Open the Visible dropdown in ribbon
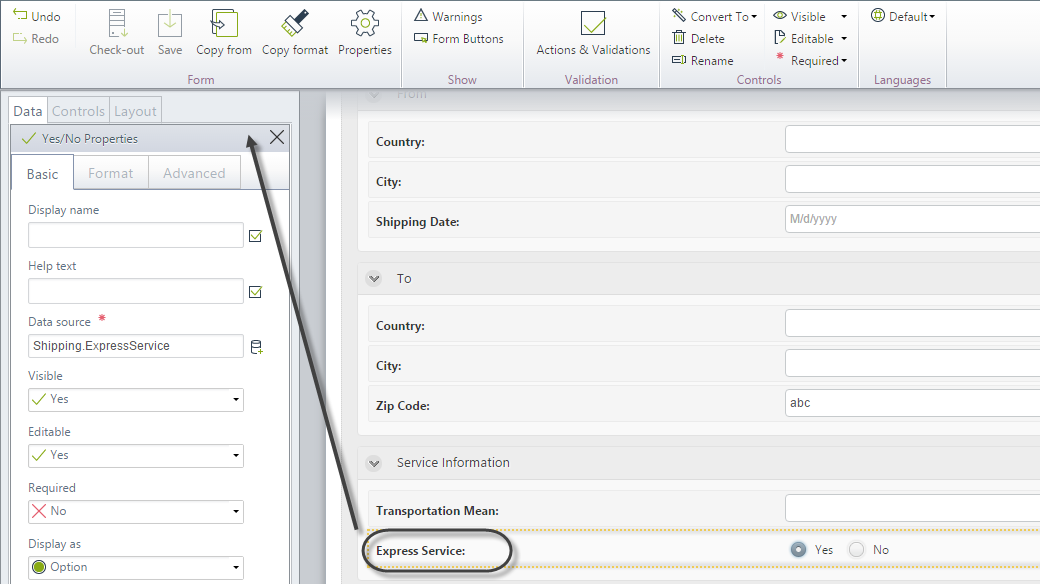 [x=811, y=16]
